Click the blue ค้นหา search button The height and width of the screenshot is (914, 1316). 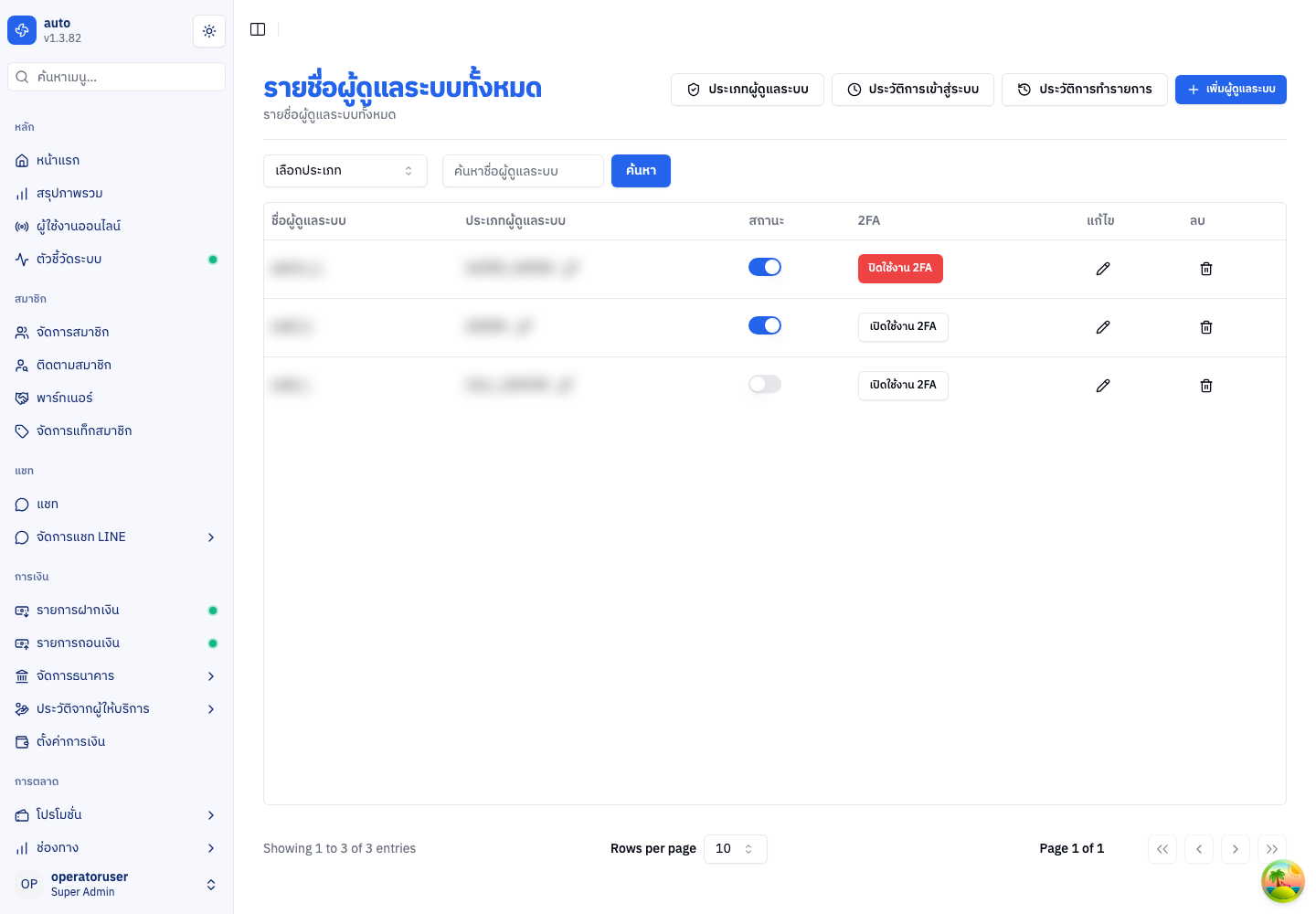[x=641, y=171]
